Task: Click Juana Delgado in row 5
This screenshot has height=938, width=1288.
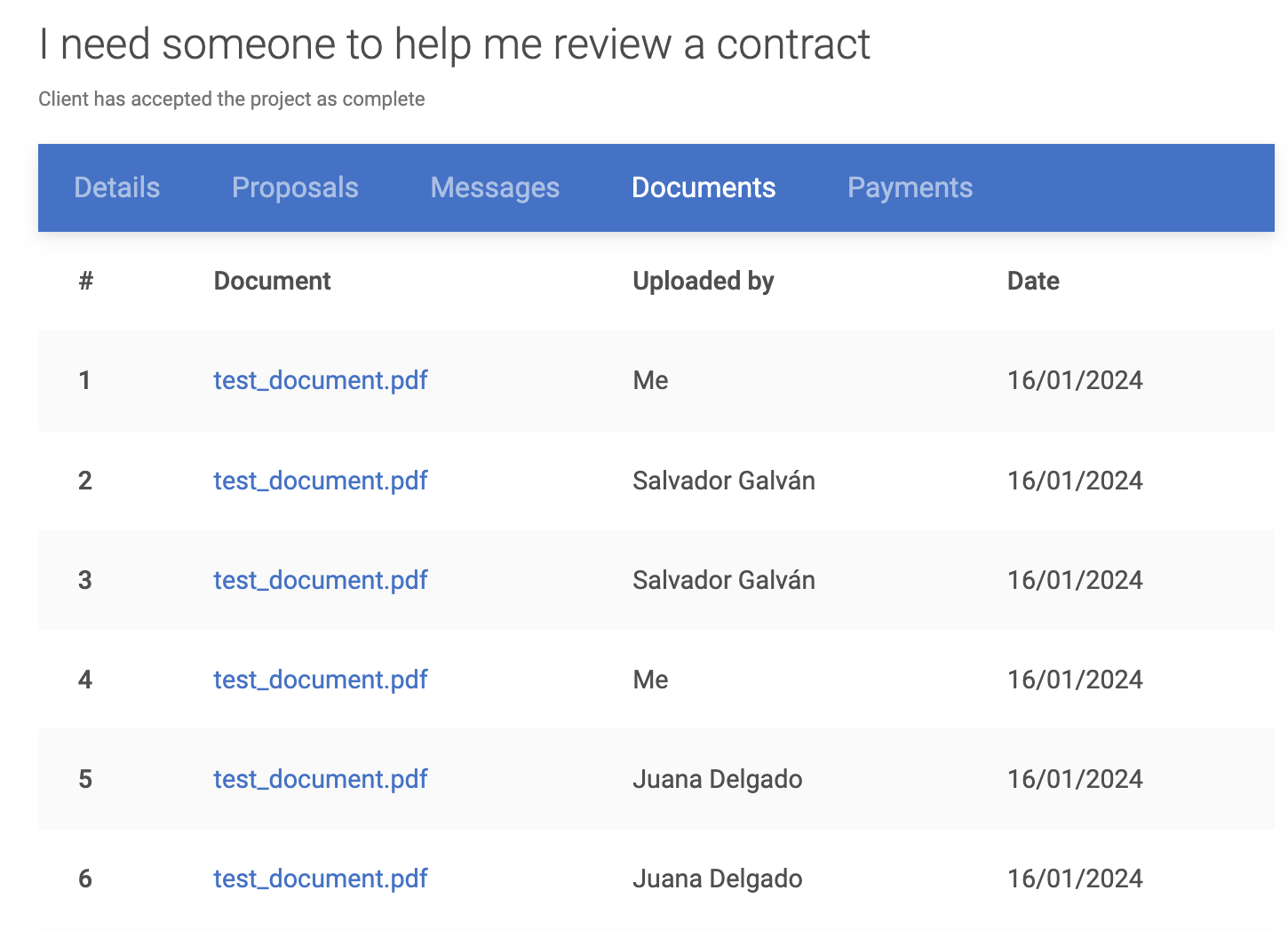Action: click(717, 779)
